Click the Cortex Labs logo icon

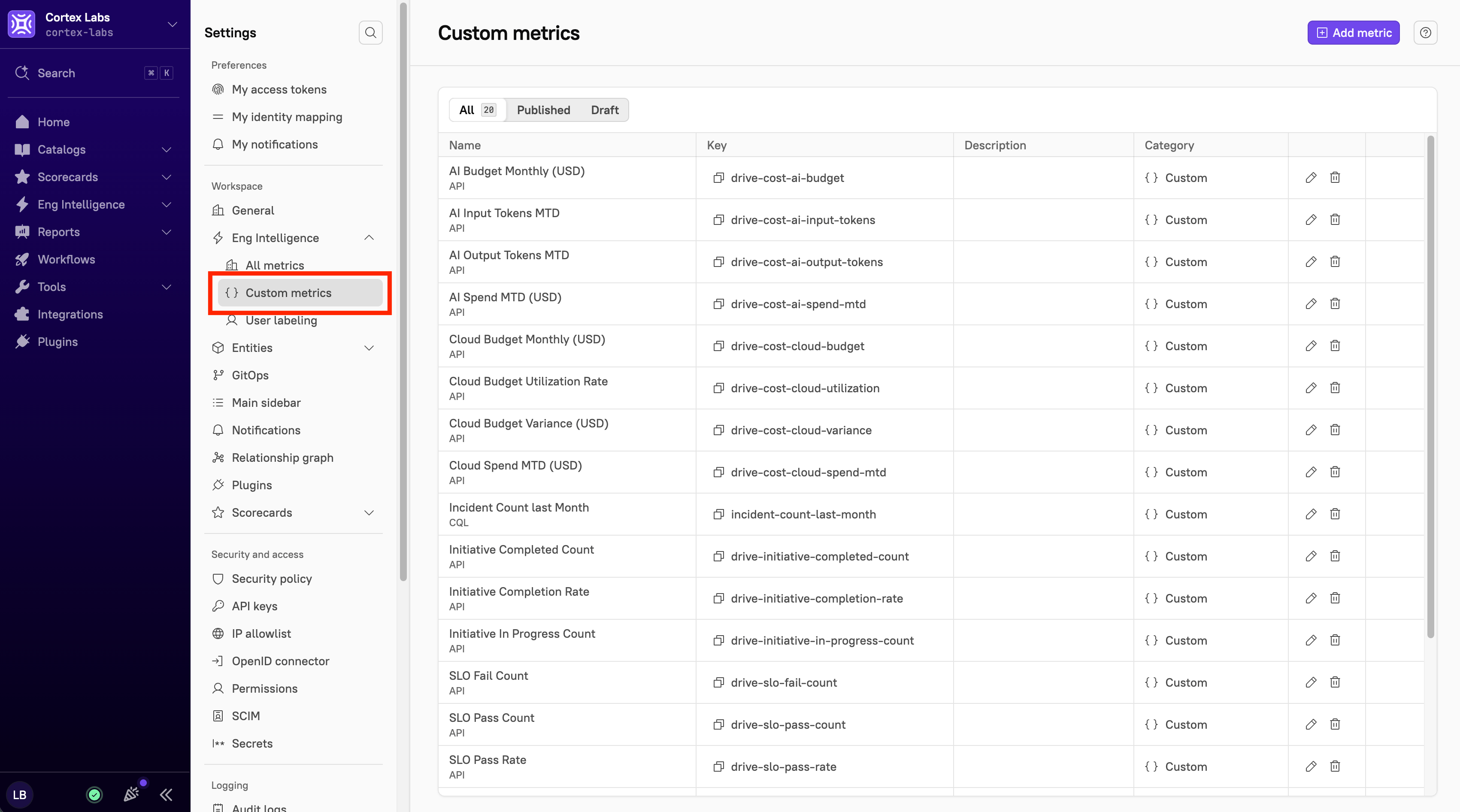pyautogui.click(x=21, y=24)
